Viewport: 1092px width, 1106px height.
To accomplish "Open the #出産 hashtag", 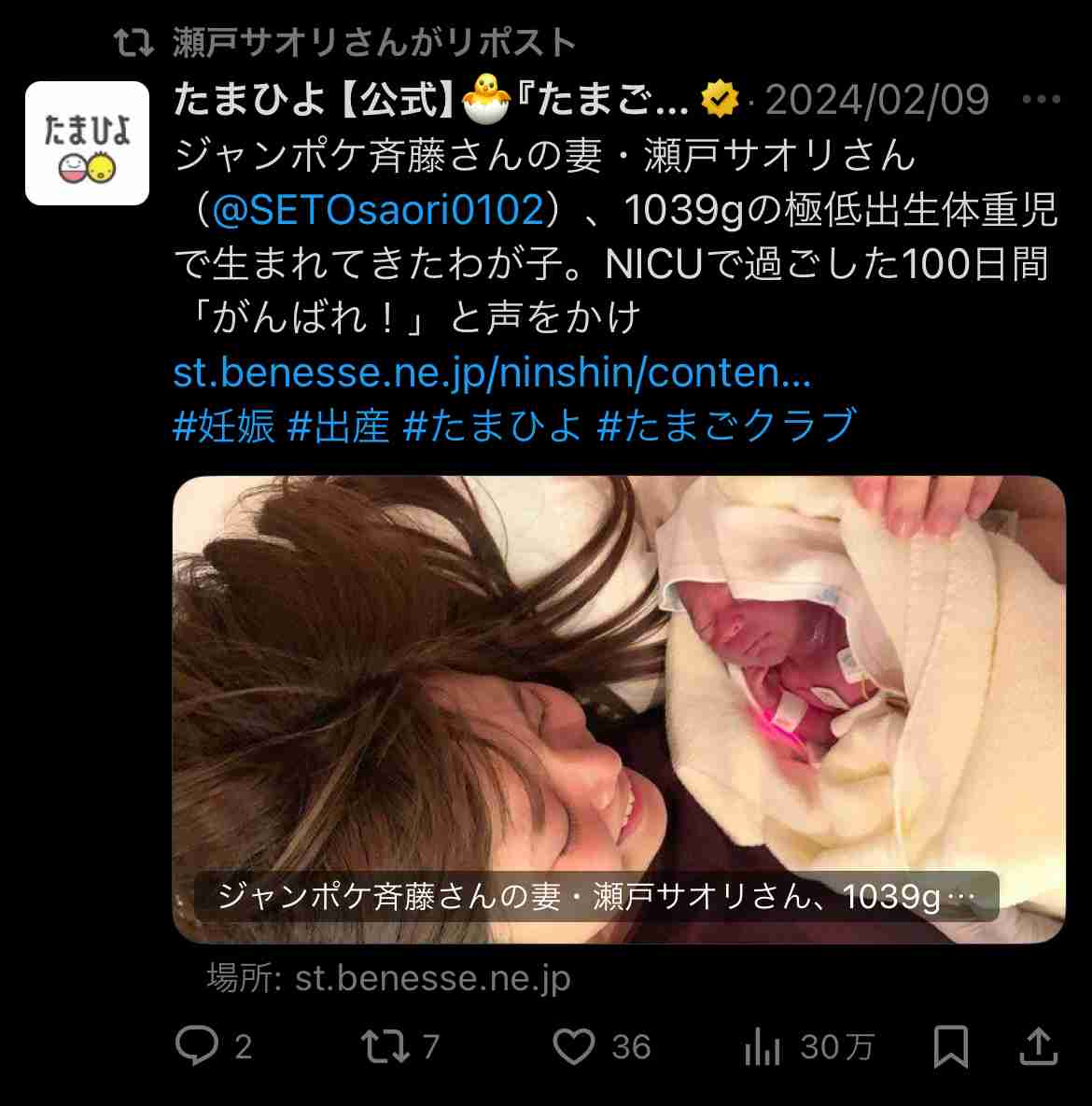I will [x=339, y=426].
